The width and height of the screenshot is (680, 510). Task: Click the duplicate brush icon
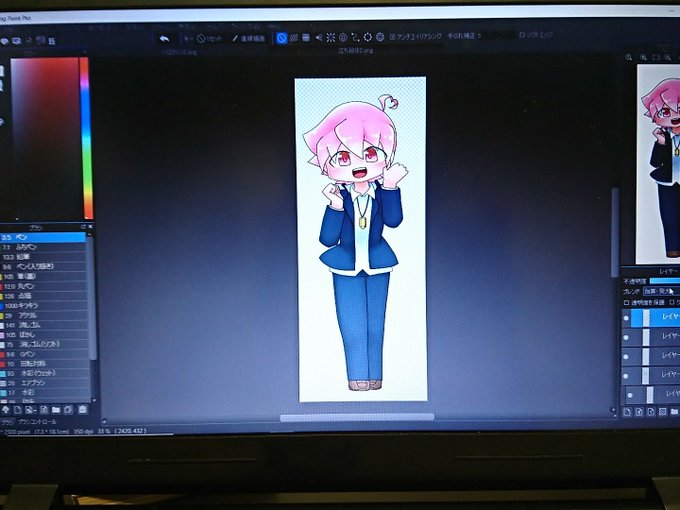[x=69, y=409]
